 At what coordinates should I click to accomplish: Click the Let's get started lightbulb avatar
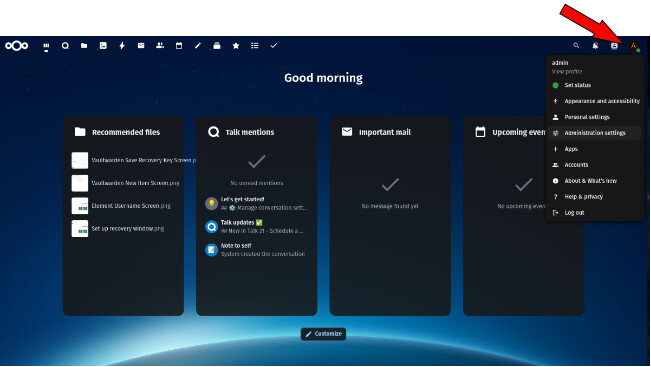click(211, 203)
